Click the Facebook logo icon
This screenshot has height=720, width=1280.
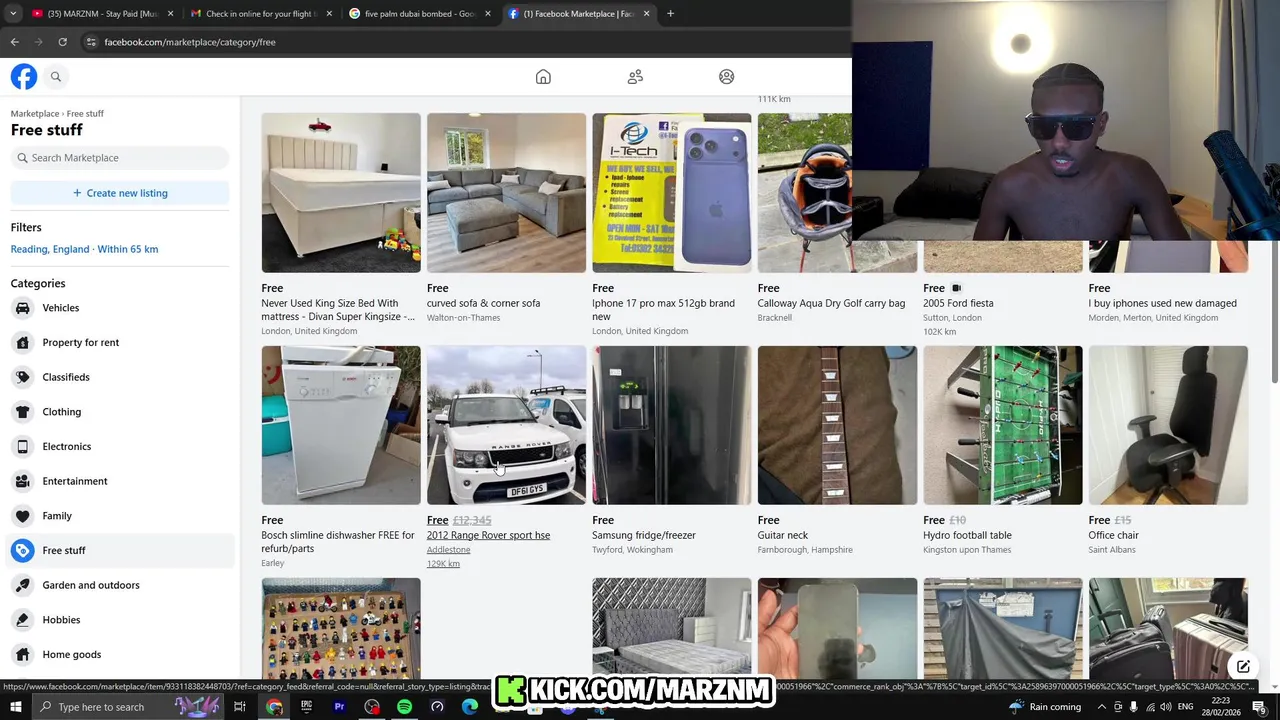(x=24, y=77)
